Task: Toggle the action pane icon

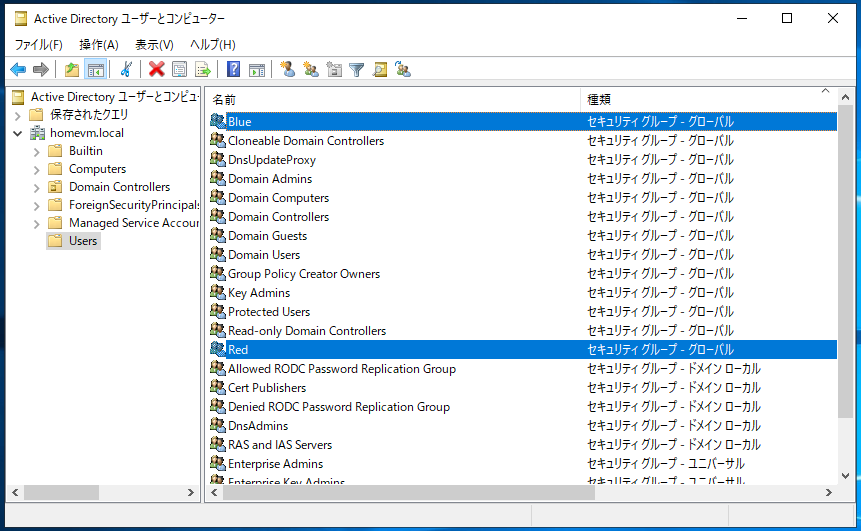Action: 256,69
